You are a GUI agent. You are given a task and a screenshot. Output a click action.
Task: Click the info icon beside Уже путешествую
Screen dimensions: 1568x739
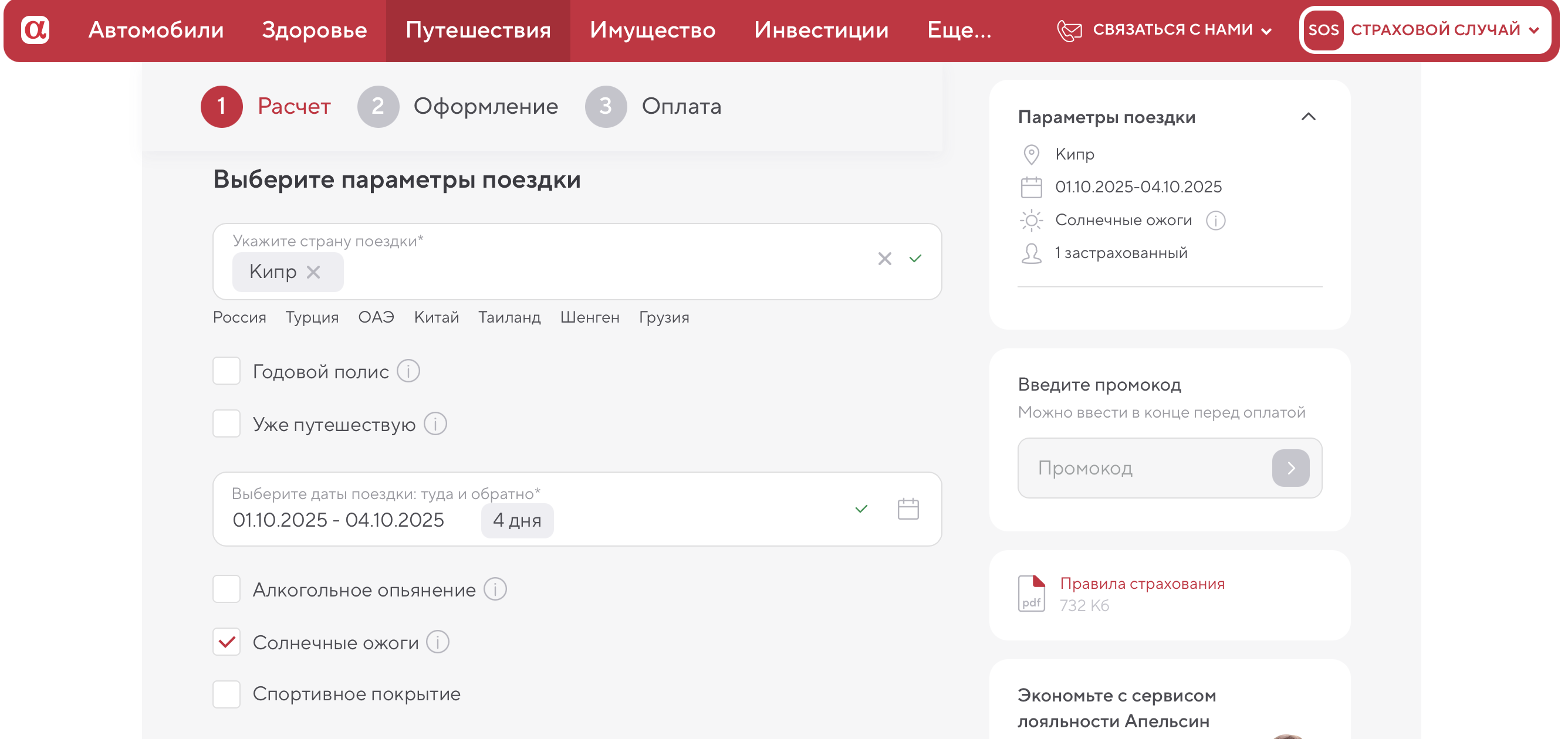(x=435, y=424)
